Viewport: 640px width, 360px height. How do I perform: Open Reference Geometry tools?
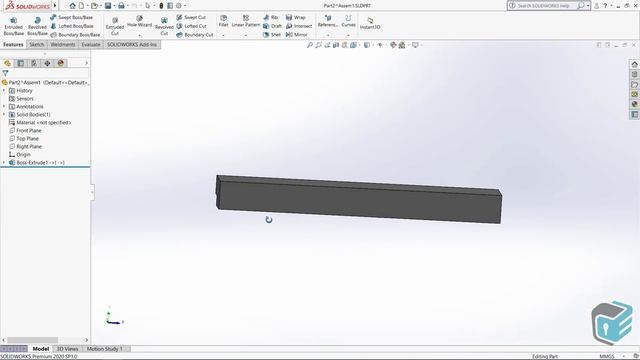[x=328, y=21]
